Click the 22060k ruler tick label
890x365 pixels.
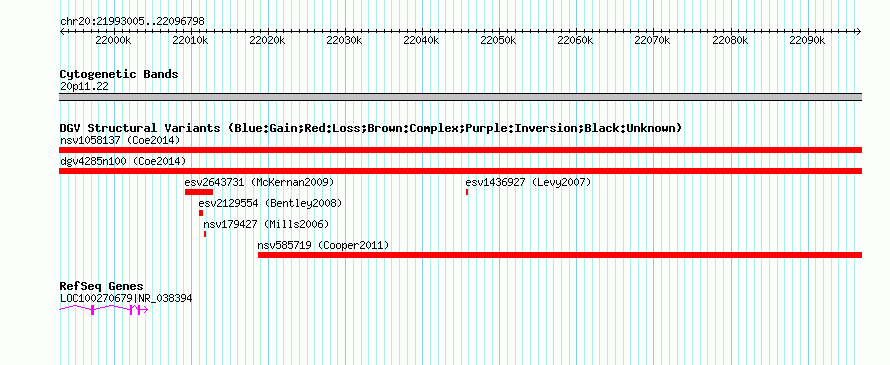coord(576,41)
